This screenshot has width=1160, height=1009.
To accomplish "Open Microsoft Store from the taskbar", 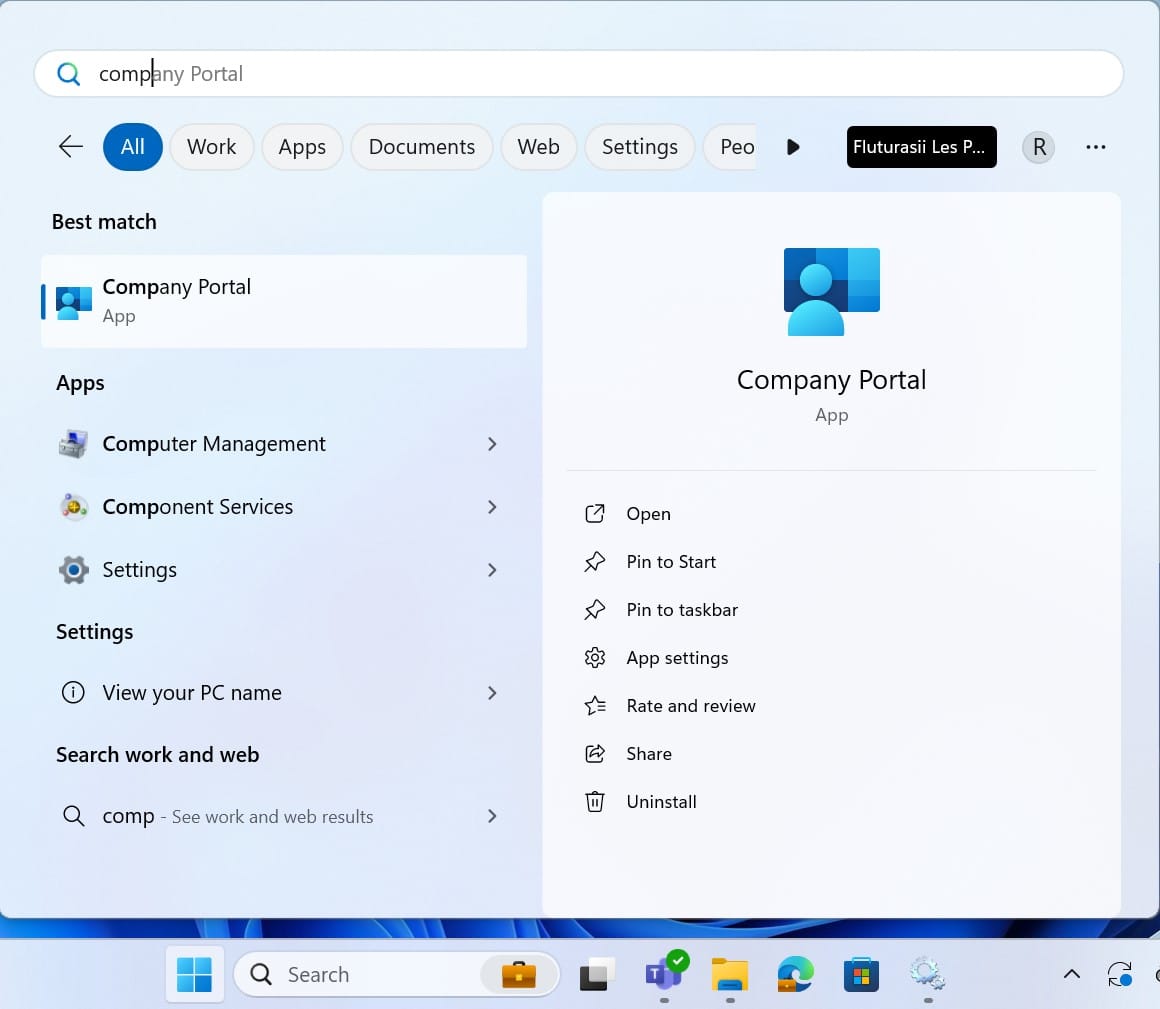I will (861, 974).
